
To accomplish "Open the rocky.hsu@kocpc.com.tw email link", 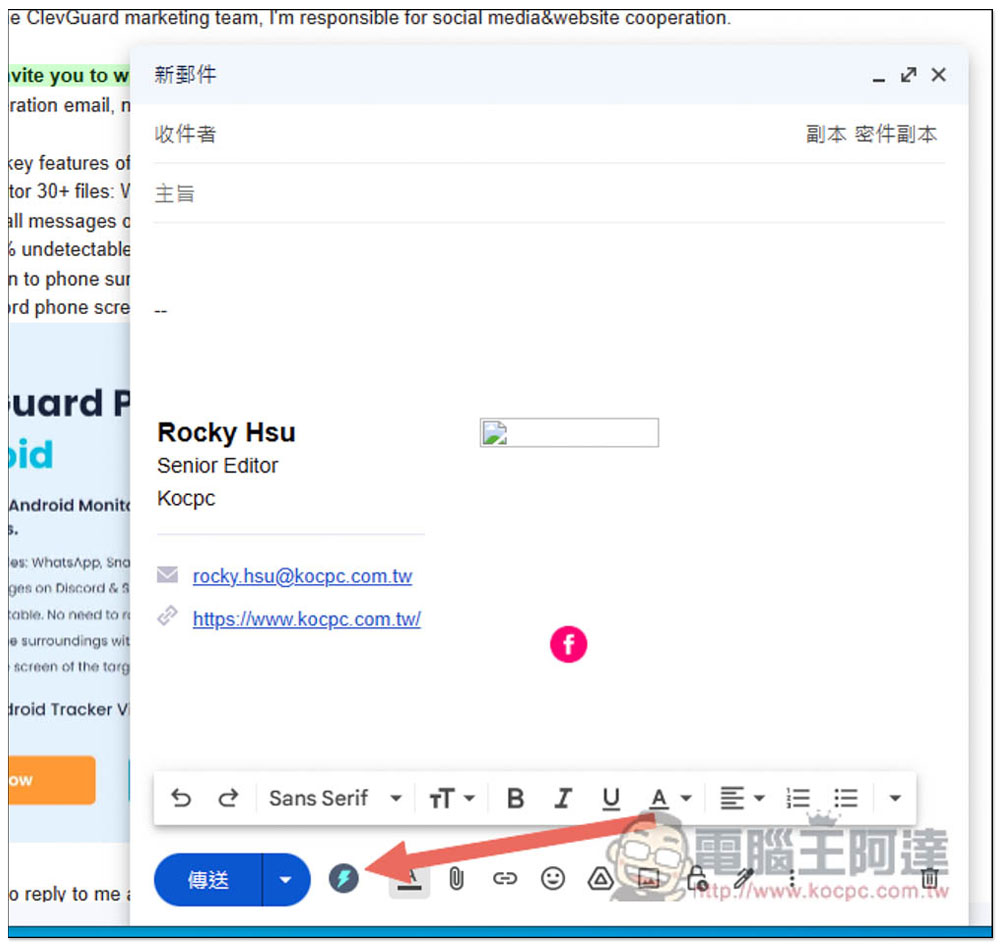I will click(x=302, y=576).
